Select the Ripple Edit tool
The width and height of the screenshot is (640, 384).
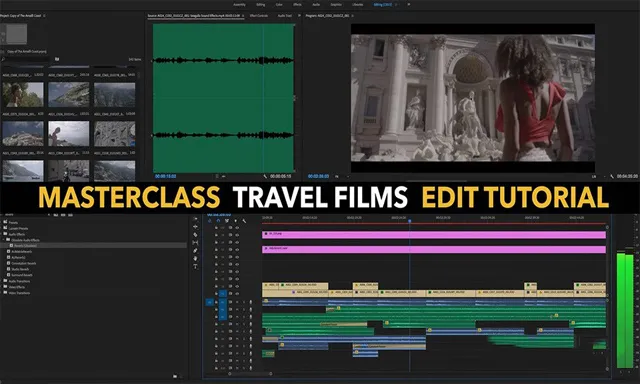coord(195,226)
